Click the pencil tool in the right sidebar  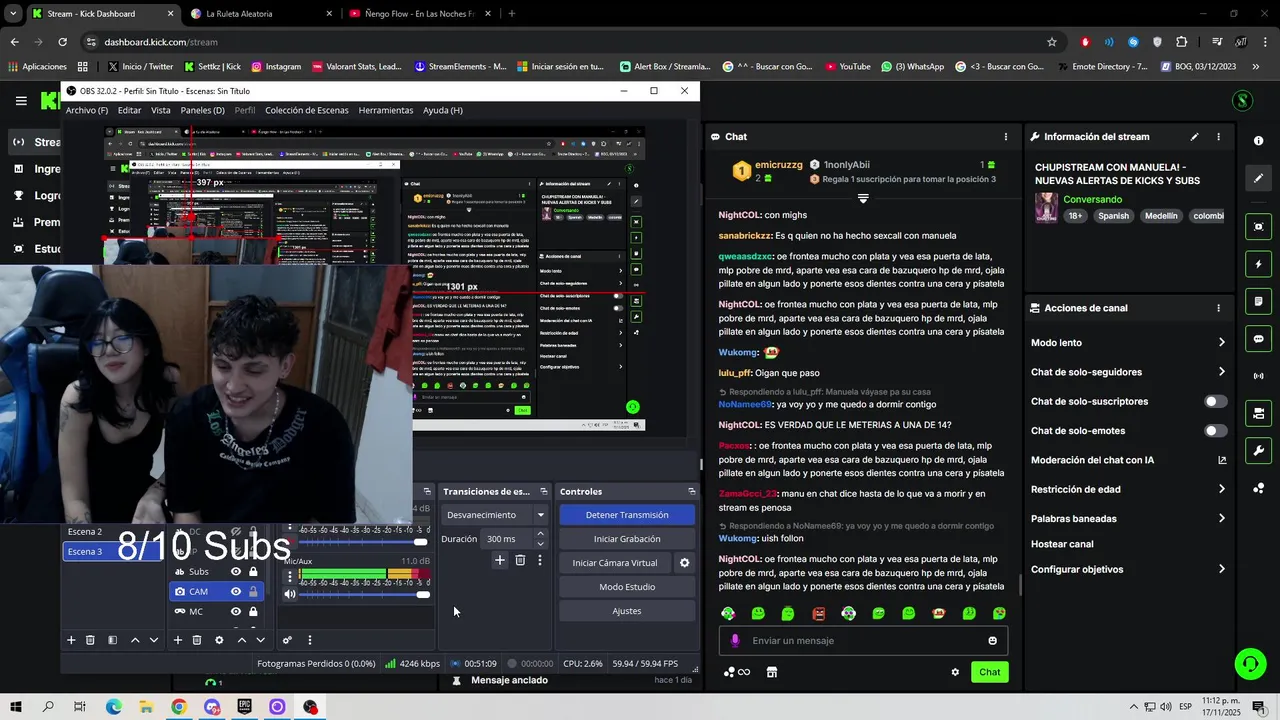[1259, 178]
